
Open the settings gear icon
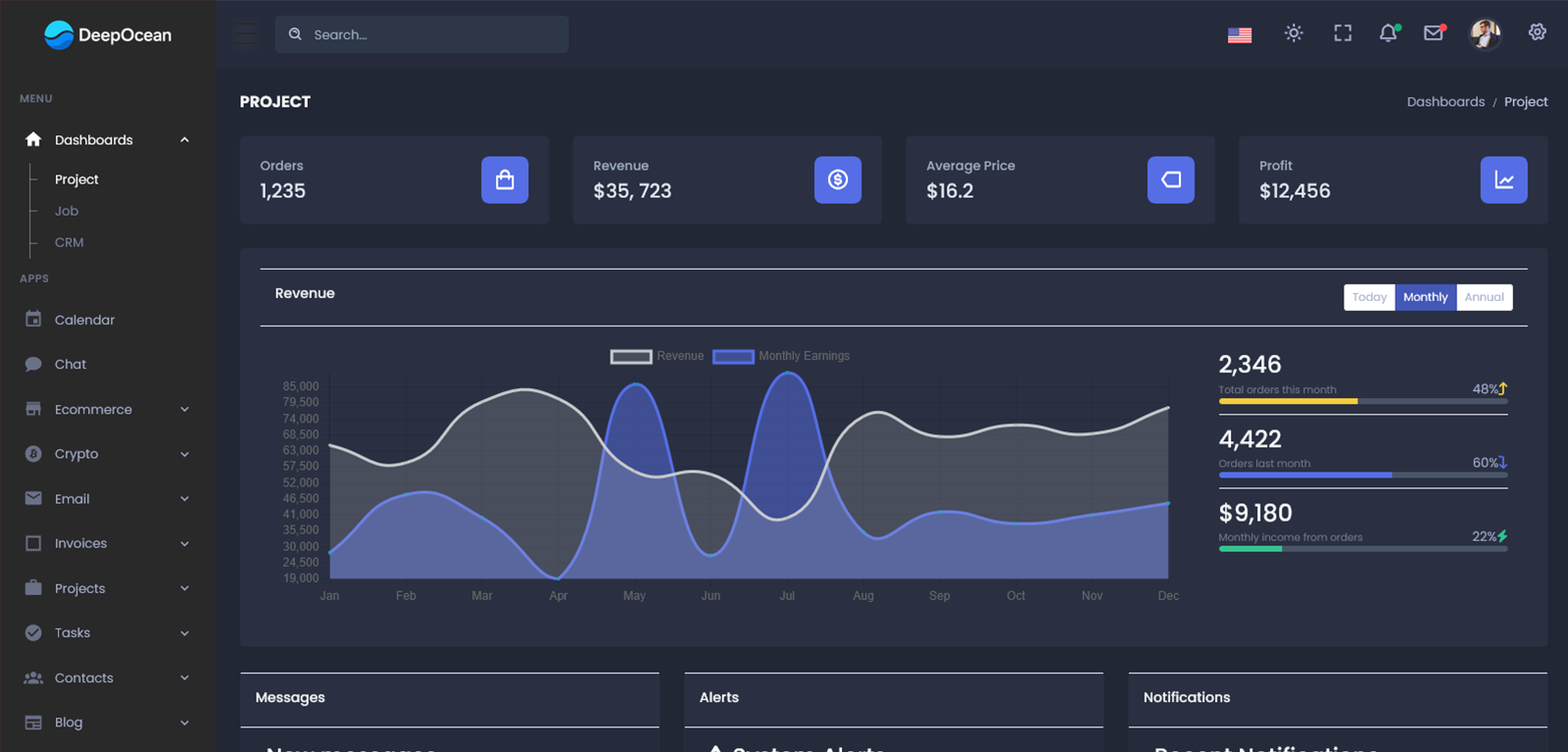click(x=1538, y=32)
